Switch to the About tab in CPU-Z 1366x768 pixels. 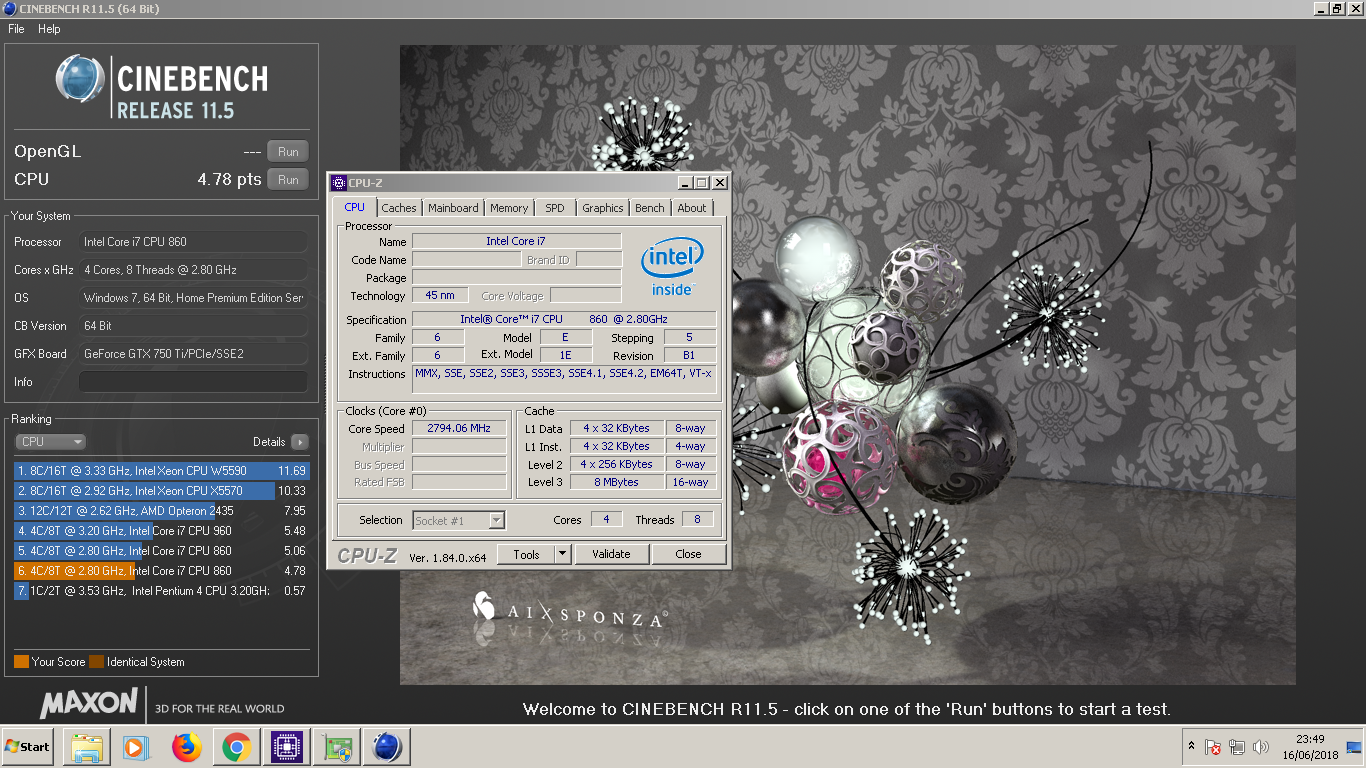click(x=692, y=208)
